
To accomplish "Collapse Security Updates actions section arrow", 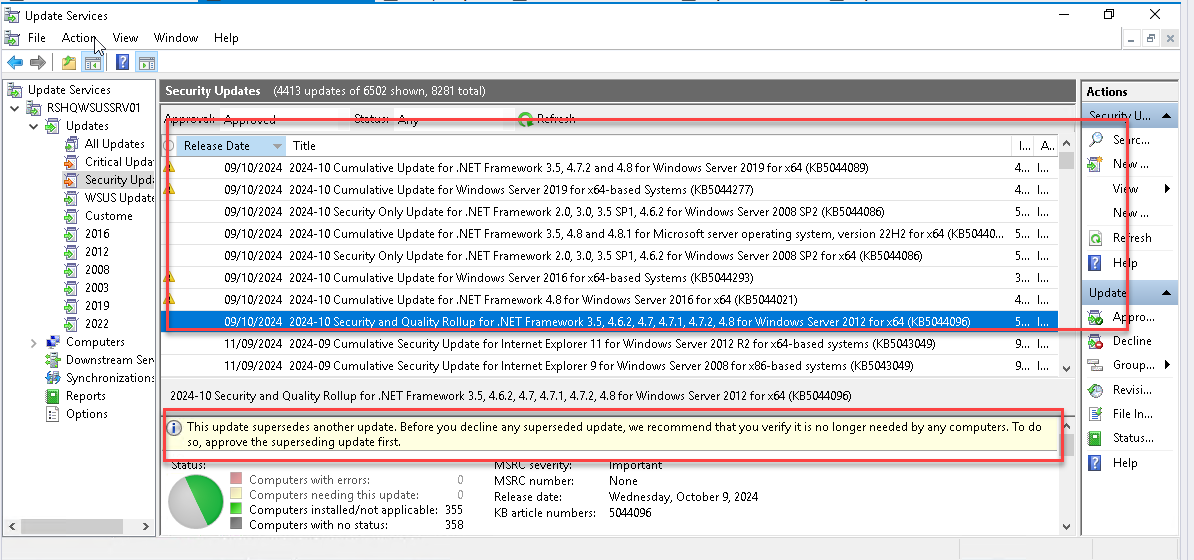I will pos(1166,116).
